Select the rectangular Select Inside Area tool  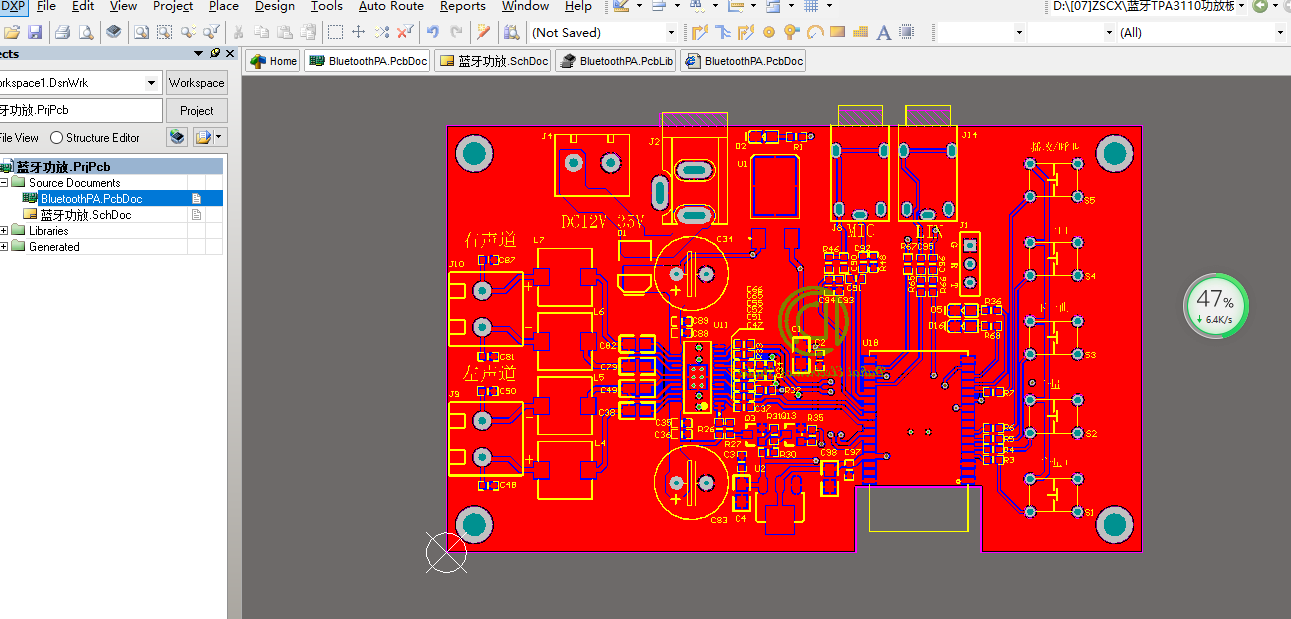click(x=336, y=32)
